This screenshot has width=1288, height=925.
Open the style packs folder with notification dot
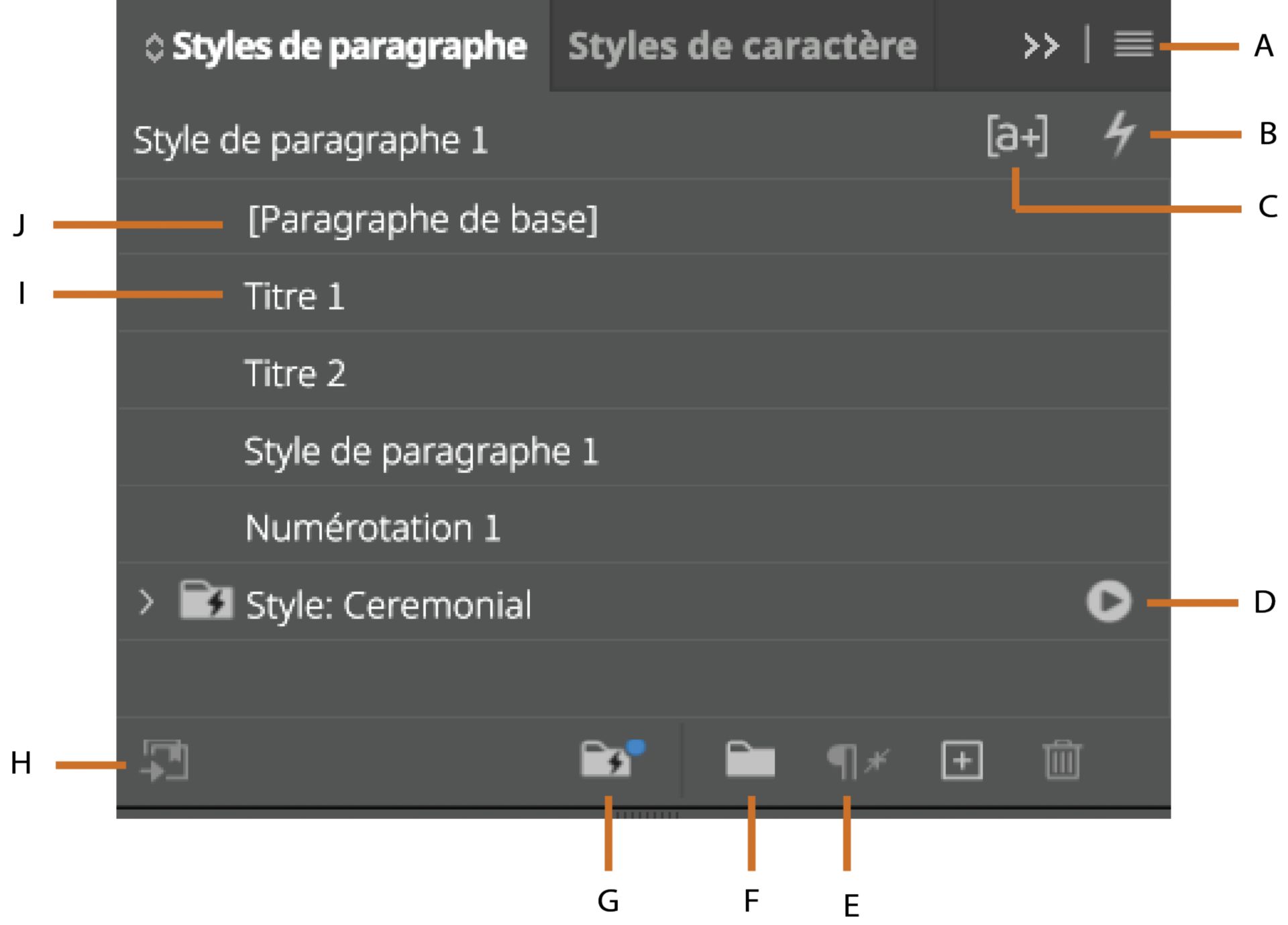[609, 760]
